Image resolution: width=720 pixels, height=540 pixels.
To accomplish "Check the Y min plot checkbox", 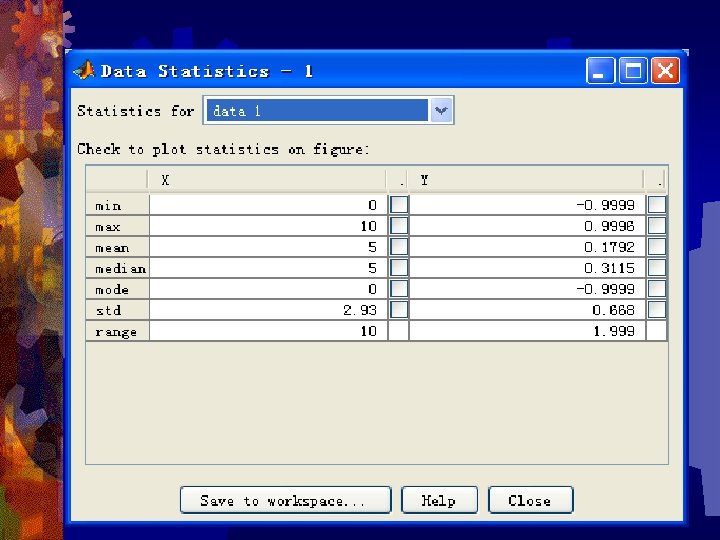I will tap(657, 204).
